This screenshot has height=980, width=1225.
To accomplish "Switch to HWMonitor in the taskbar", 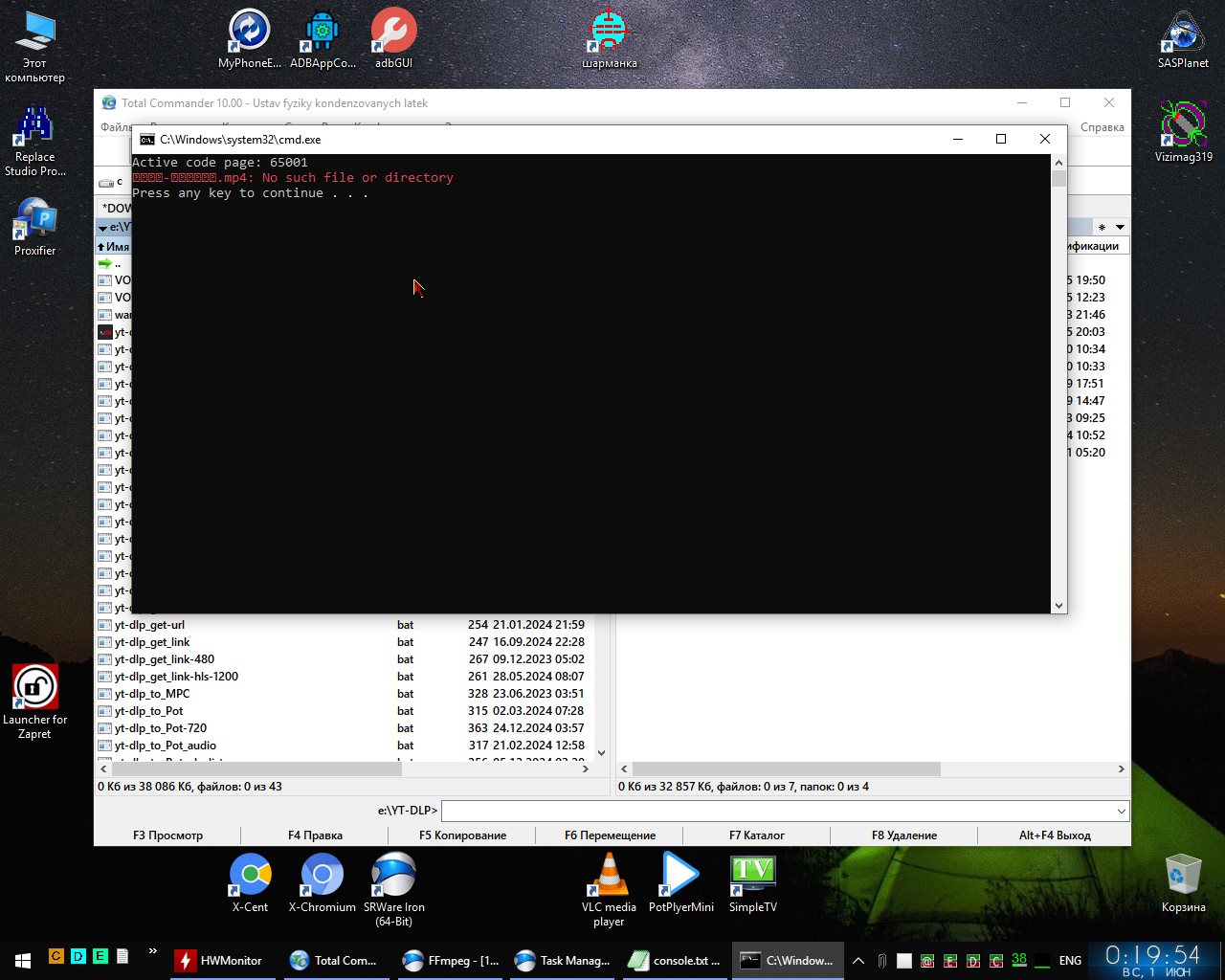I will pyautogui.click(x=219, y=960).
